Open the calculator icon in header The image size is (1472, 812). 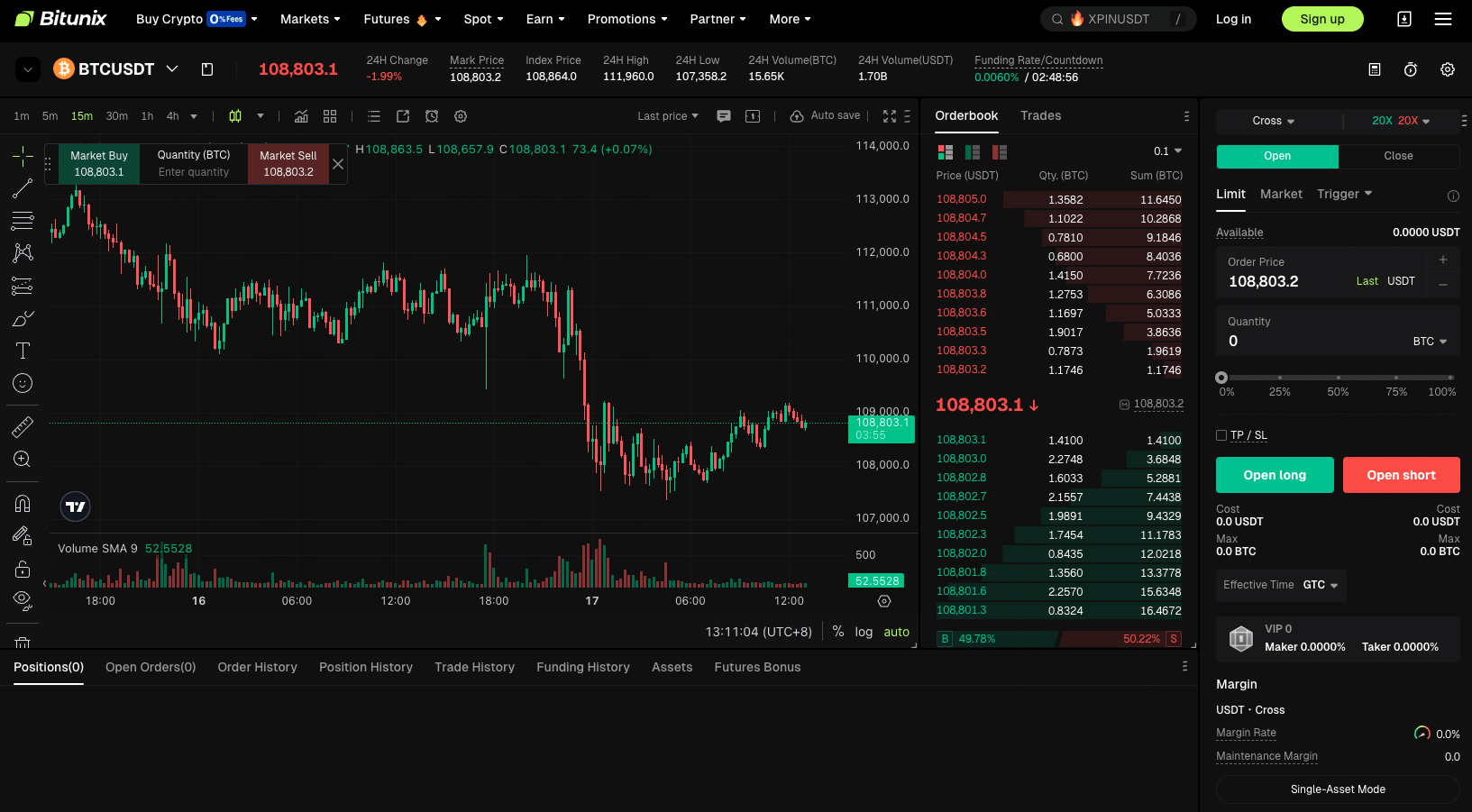(1375, 69)
